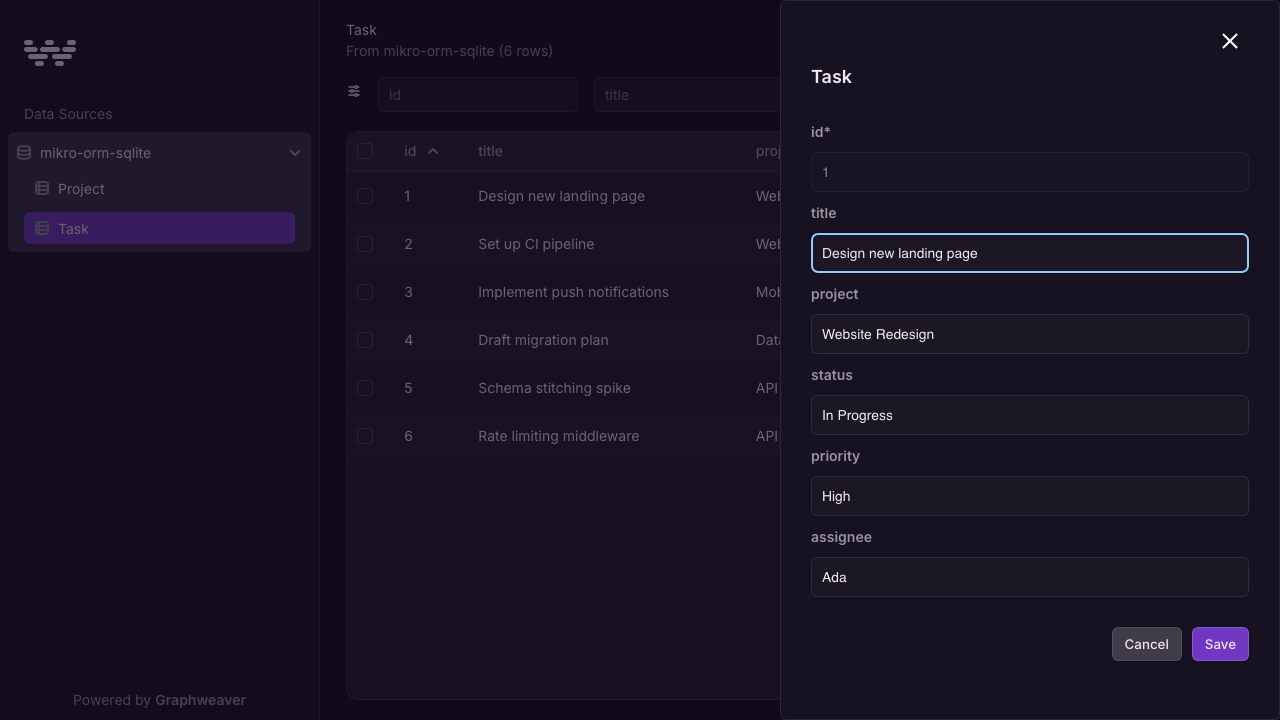Check the row for Design new landing page
This screenshot has height=720, width=1280.
(x=365, y=196)
